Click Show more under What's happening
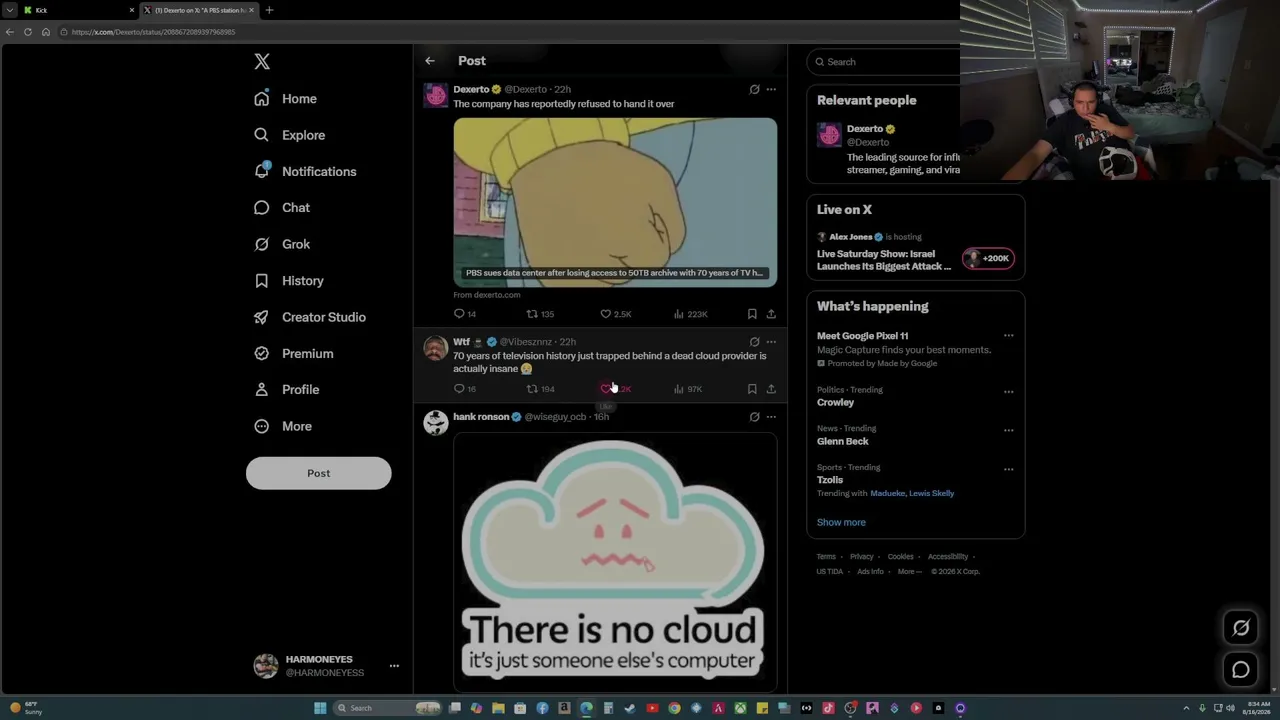This screenshot has height=720, width=1280. 841,522
